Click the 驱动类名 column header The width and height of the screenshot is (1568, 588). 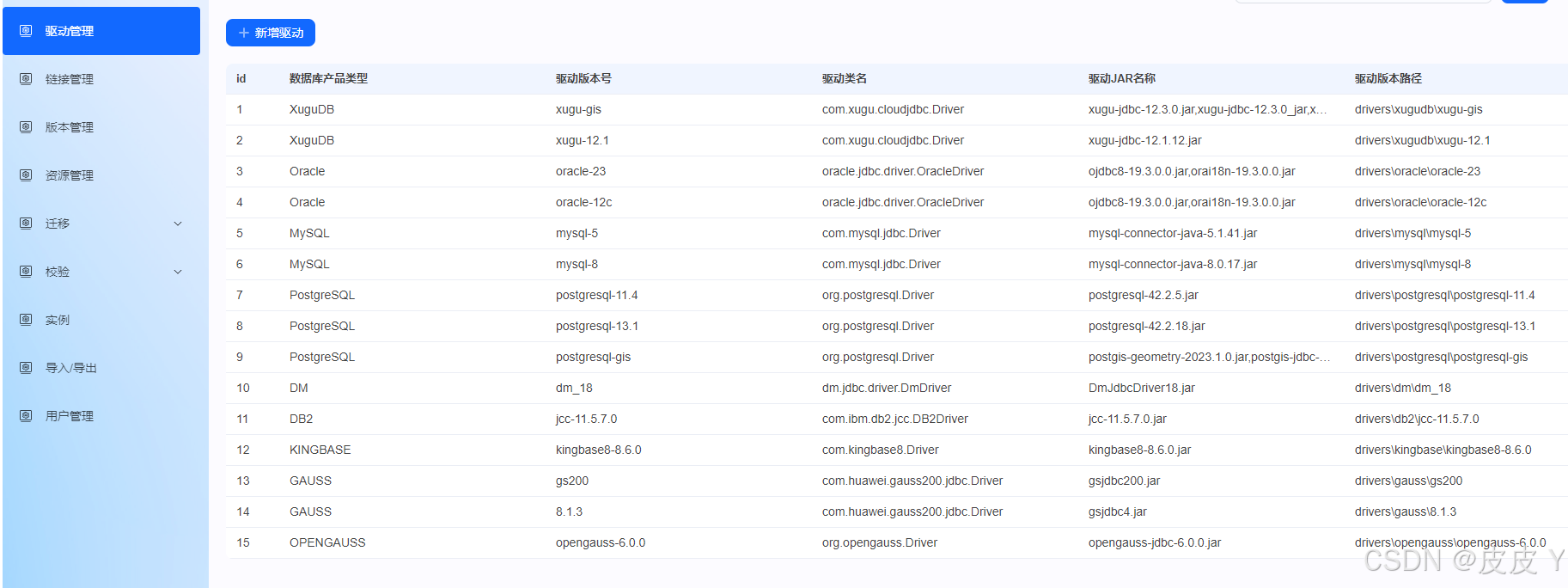(x=845, y=78)
